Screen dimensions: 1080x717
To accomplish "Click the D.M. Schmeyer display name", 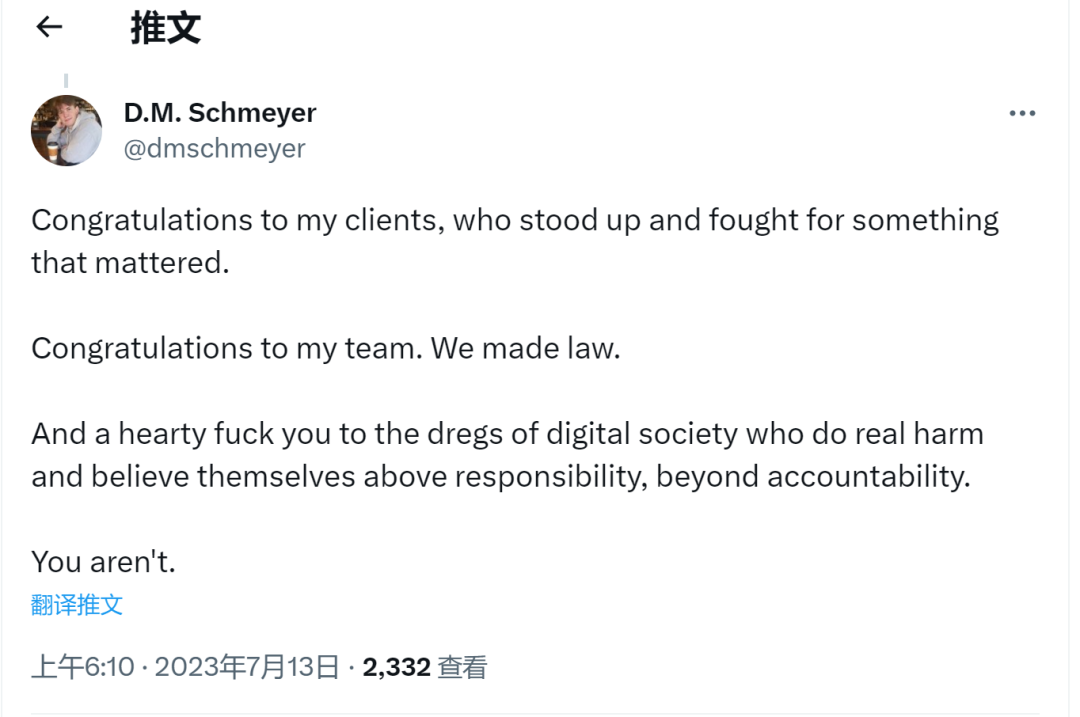I will tap(220, 113).
